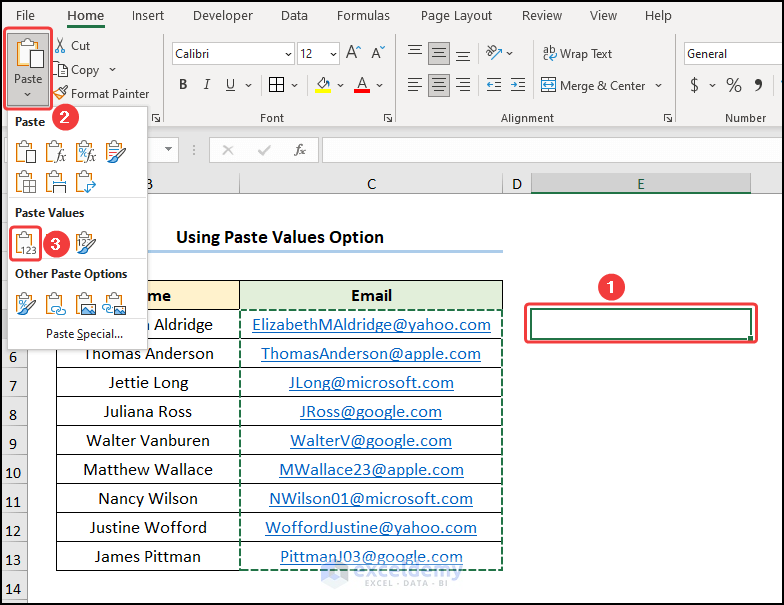Viewport: 784px width, 605px height.
Task: Expand the General number format dropdown
Action: [733, 54]
